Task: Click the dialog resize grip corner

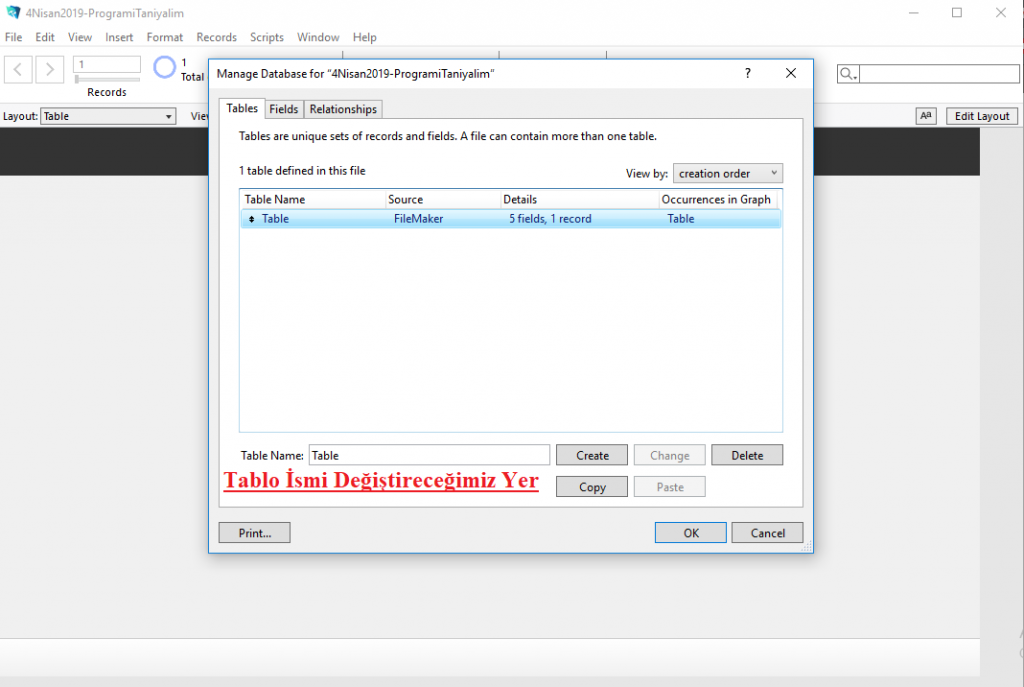Action: click(x=807, y=547)
